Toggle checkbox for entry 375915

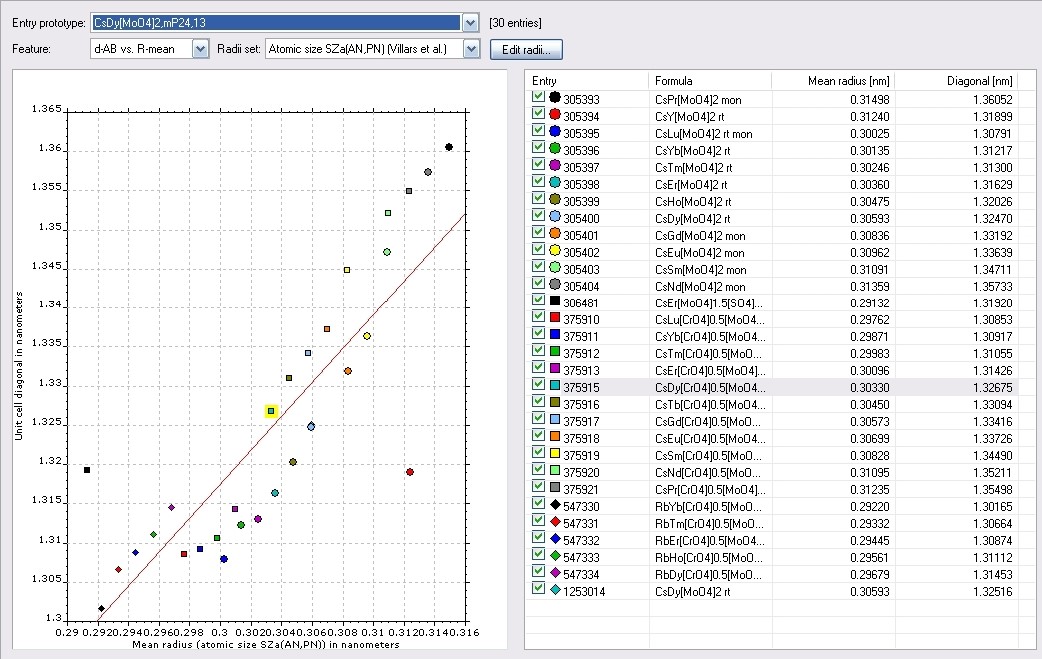tap(539, 385)
